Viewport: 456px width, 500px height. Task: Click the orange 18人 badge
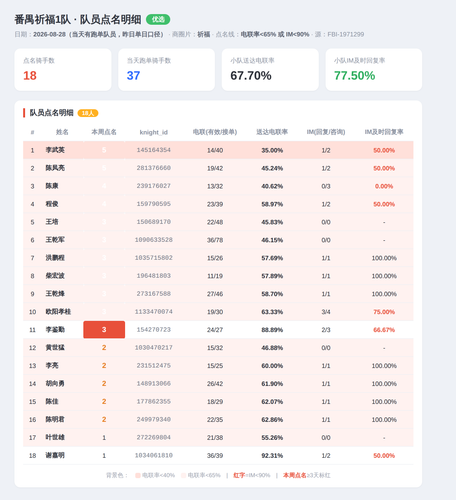(88, 113)
